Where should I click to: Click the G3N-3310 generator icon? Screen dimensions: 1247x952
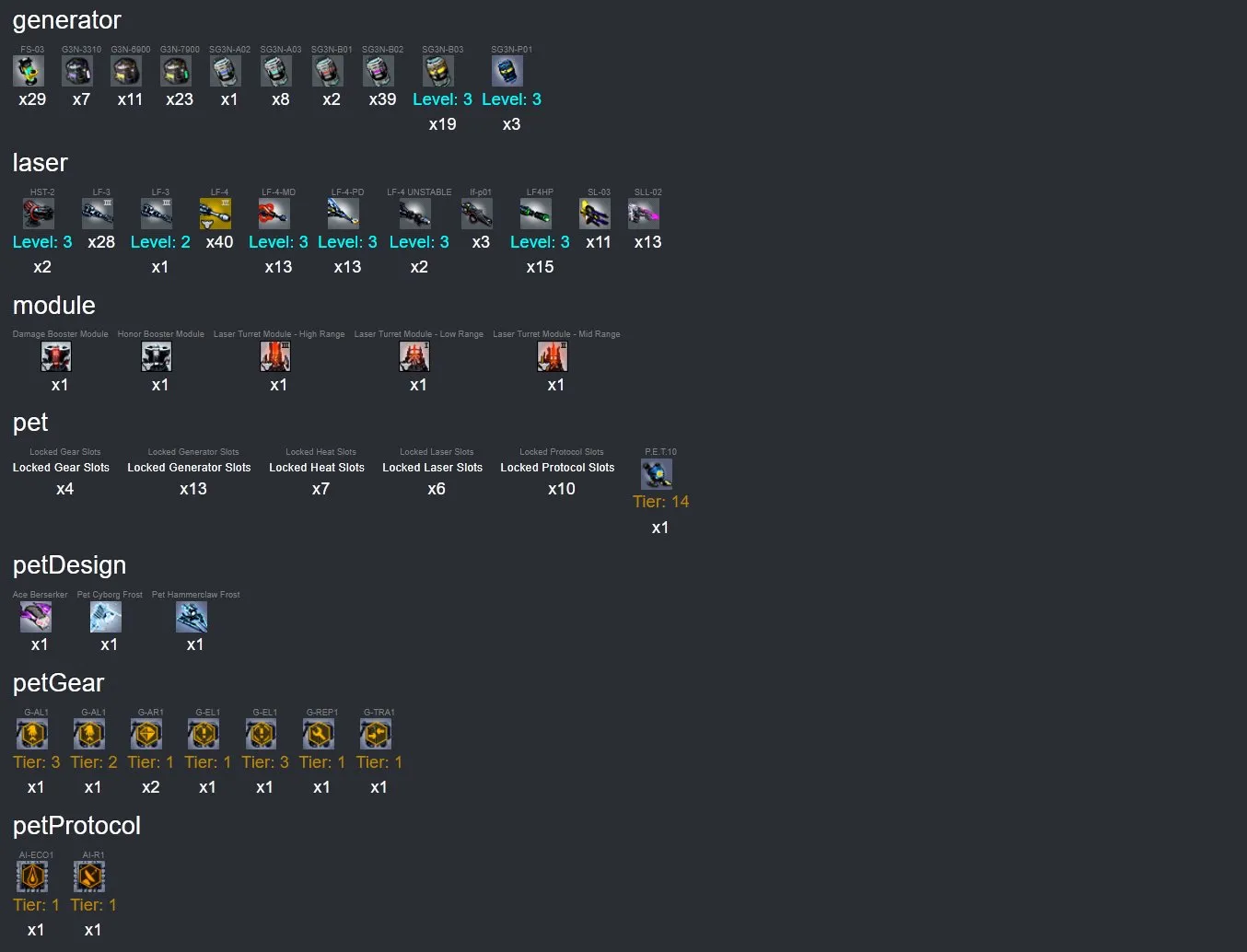click(77, 71)
